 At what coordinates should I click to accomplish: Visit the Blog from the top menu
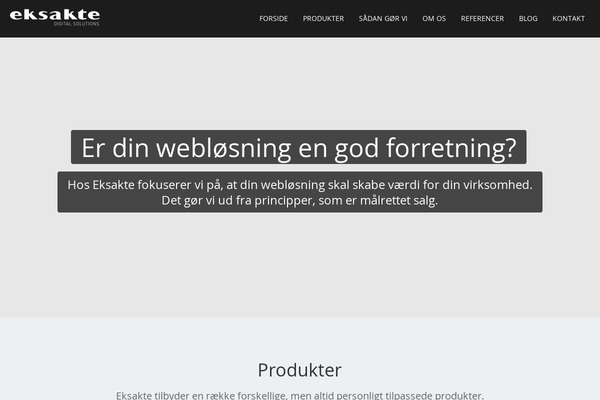tap(528, 18)
